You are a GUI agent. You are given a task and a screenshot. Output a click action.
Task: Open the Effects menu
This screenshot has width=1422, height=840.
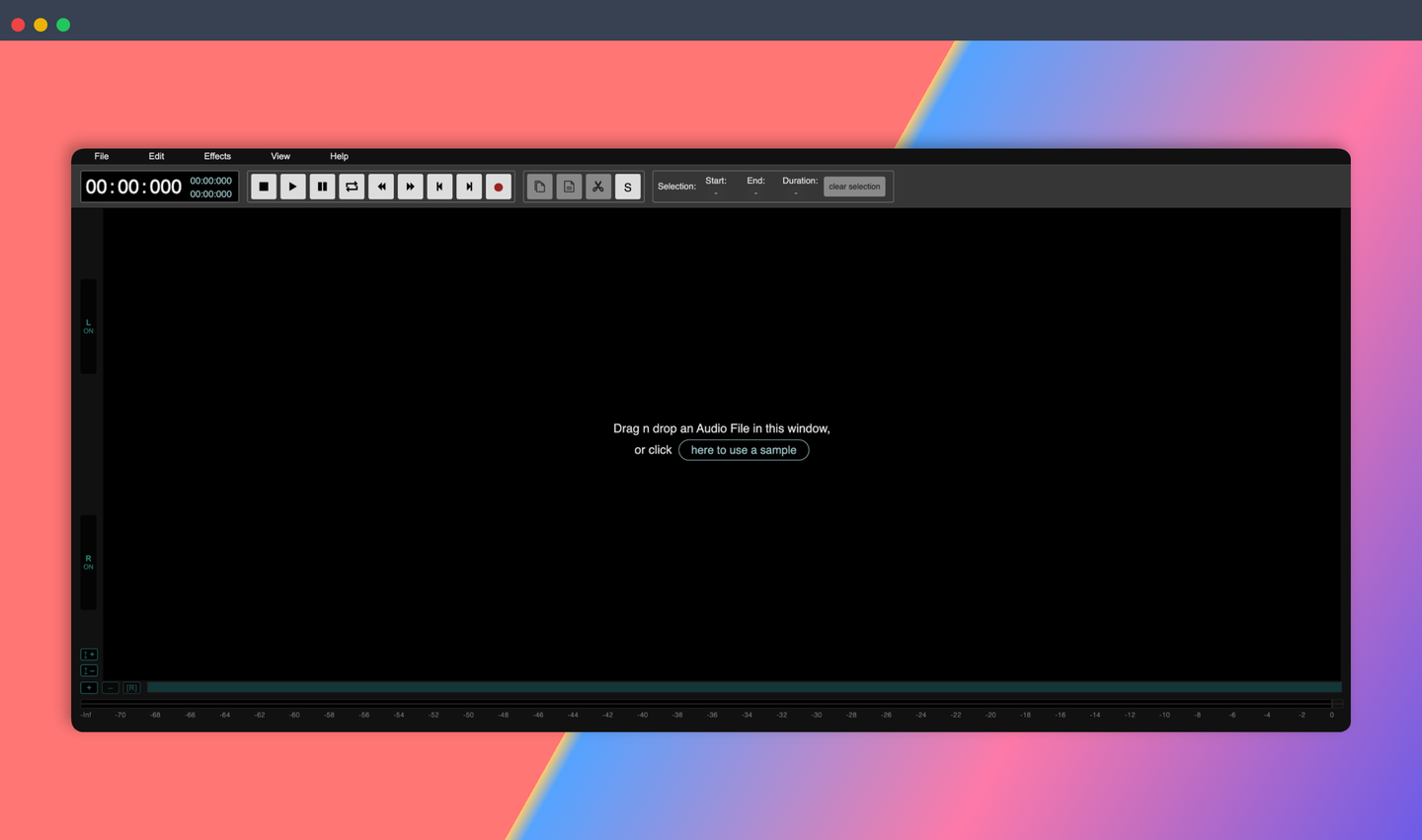pos(217,156)
